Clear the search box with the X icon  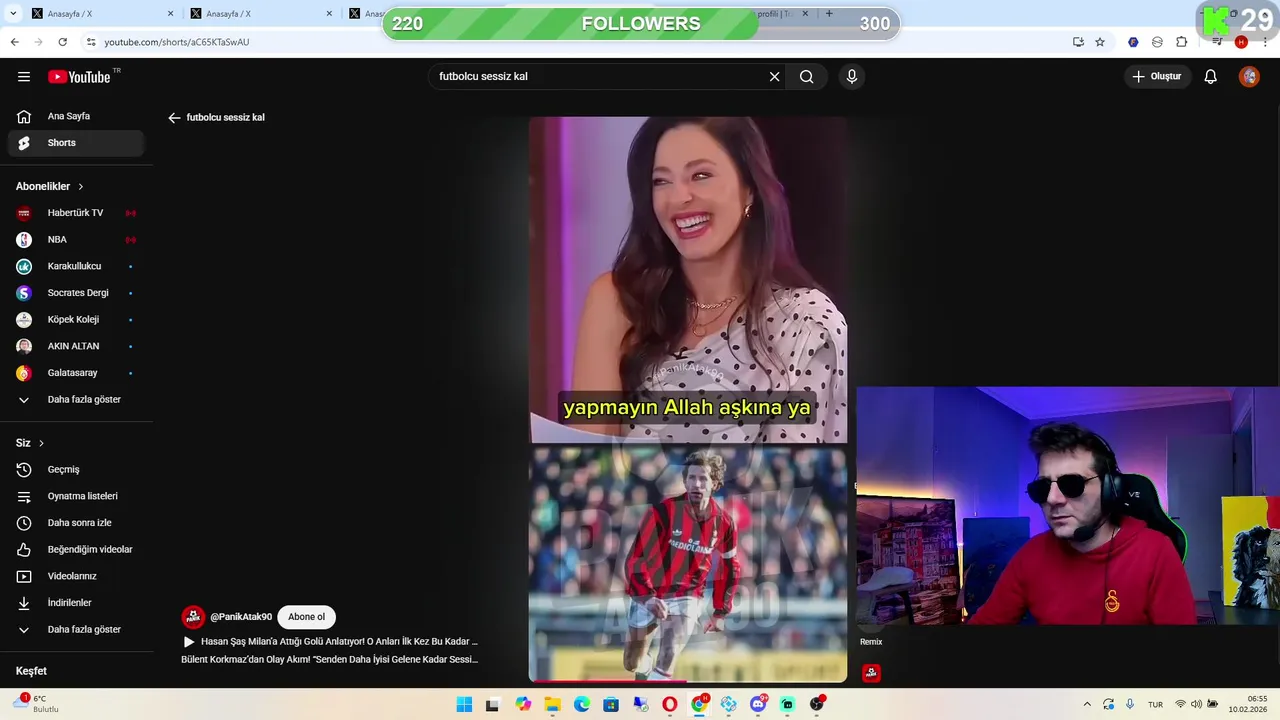774,77
